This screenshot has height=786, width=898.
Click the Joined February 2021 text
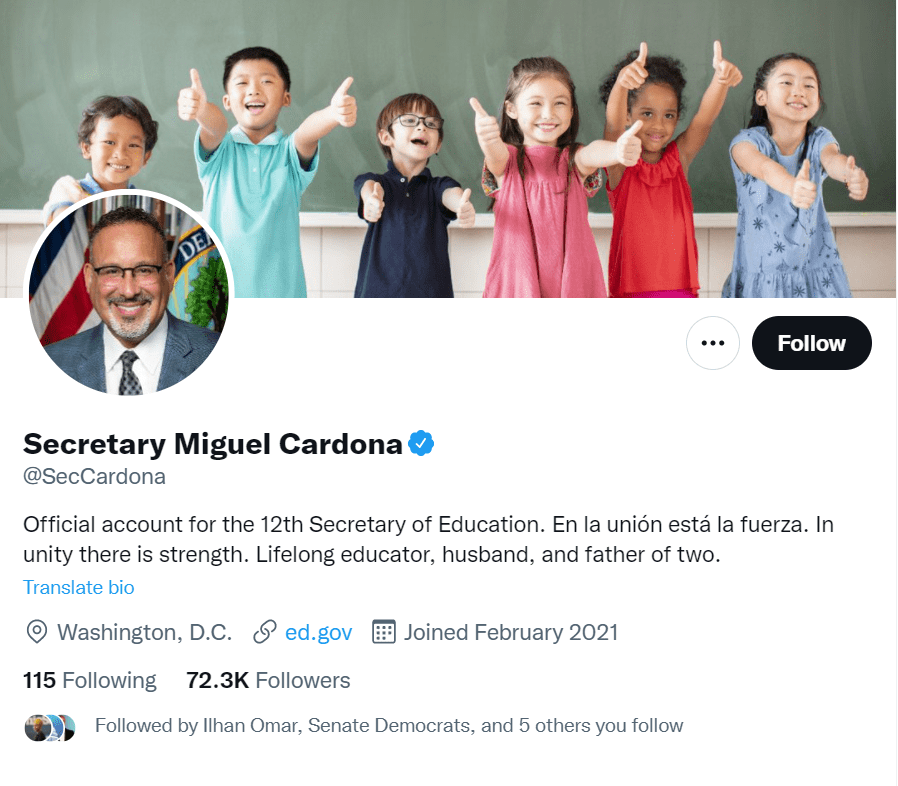point(511,632)
